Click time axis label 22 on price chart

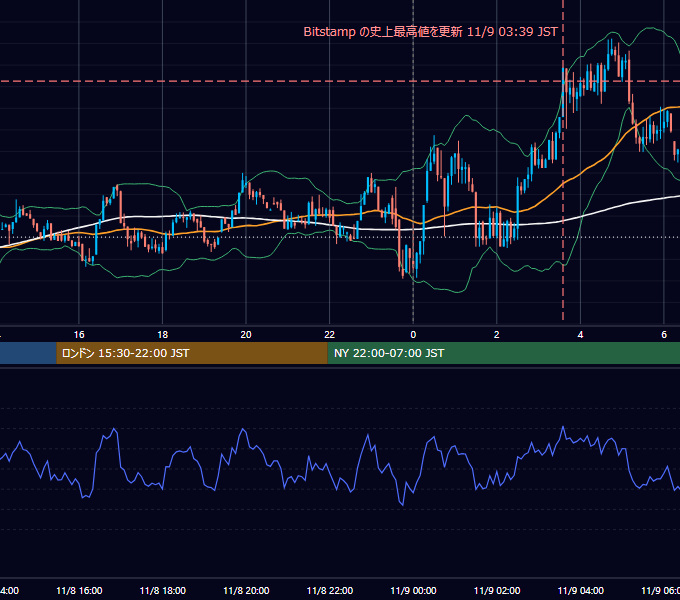click(330, 335)
